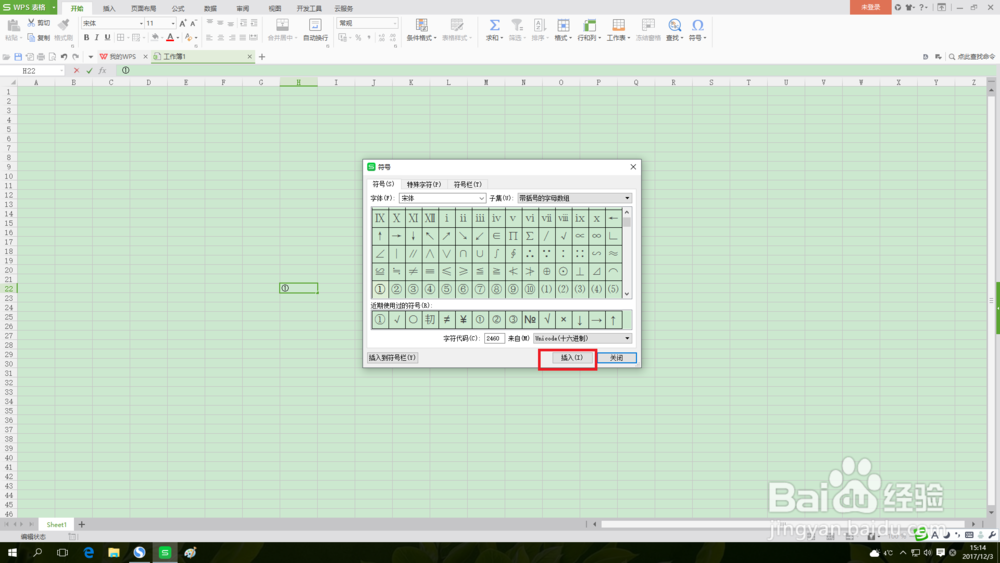Click the 关闭 button in the symbol dialog

(x=617, y=358)
